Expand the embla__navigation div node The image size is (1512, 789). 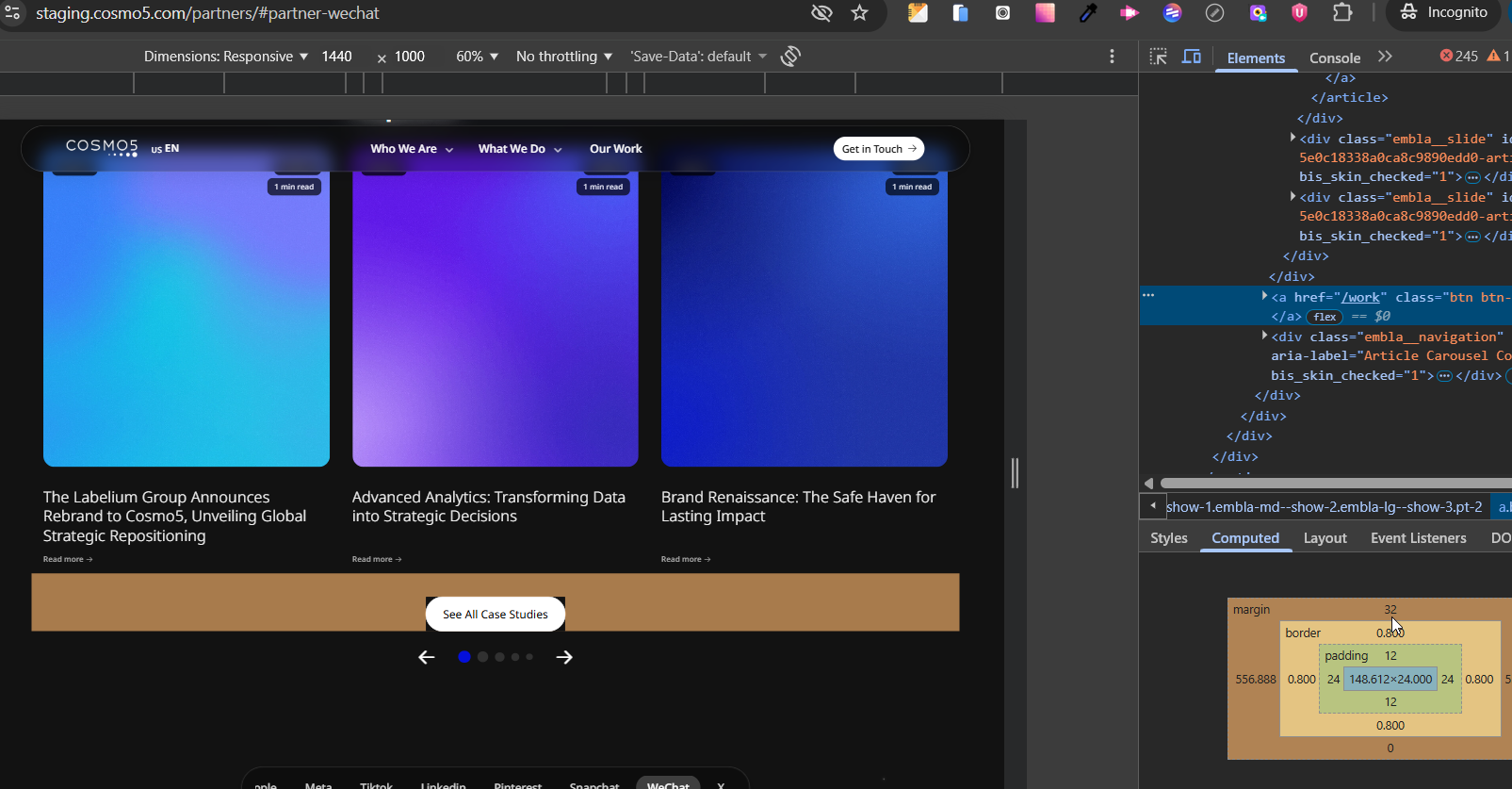tap(1264, 336)
